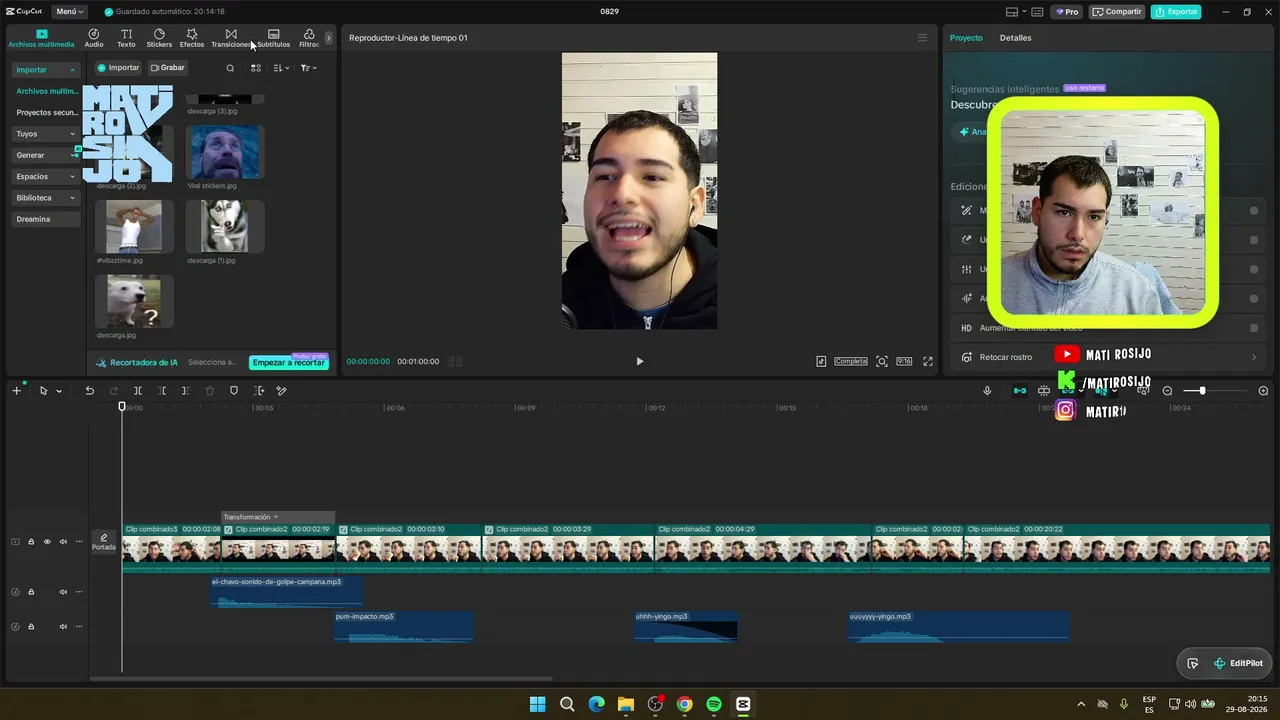Mute the main video track
This screenshot has width=1280, height=720.
pos(63,542)
